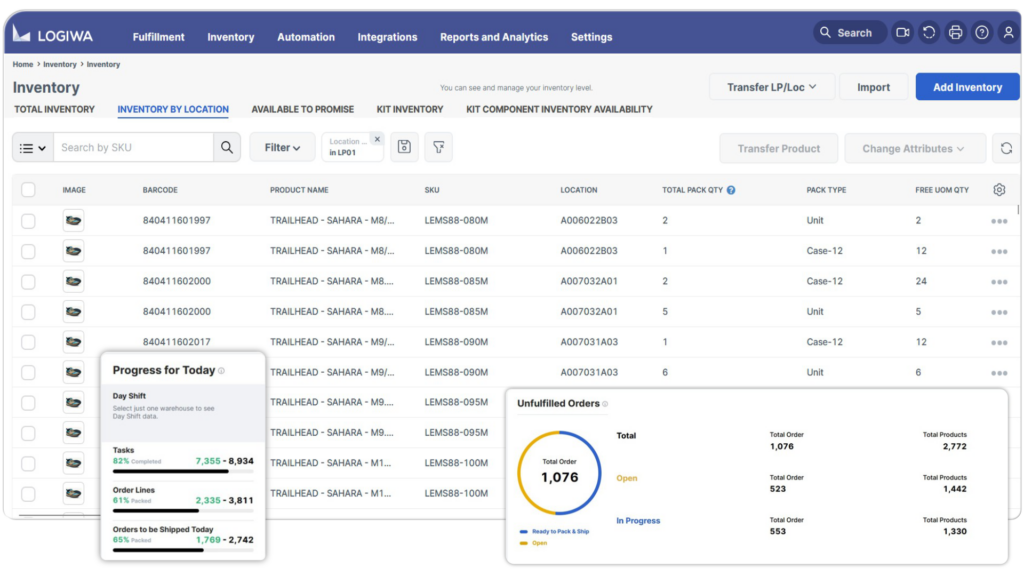Toggle the select-all checkbox in table header
1024x576 pixels.
point(28,190)
